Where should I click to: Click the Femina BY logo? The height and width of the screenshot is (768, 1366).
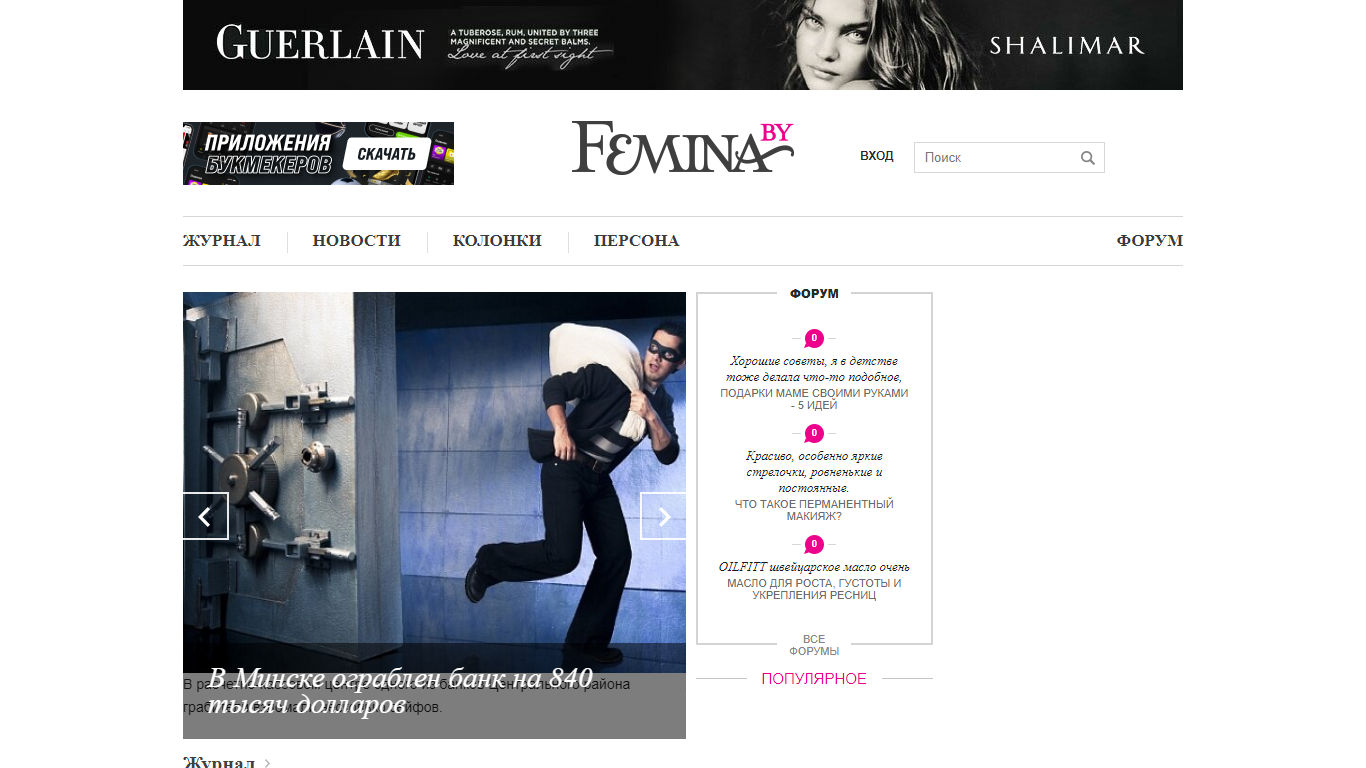683,148
